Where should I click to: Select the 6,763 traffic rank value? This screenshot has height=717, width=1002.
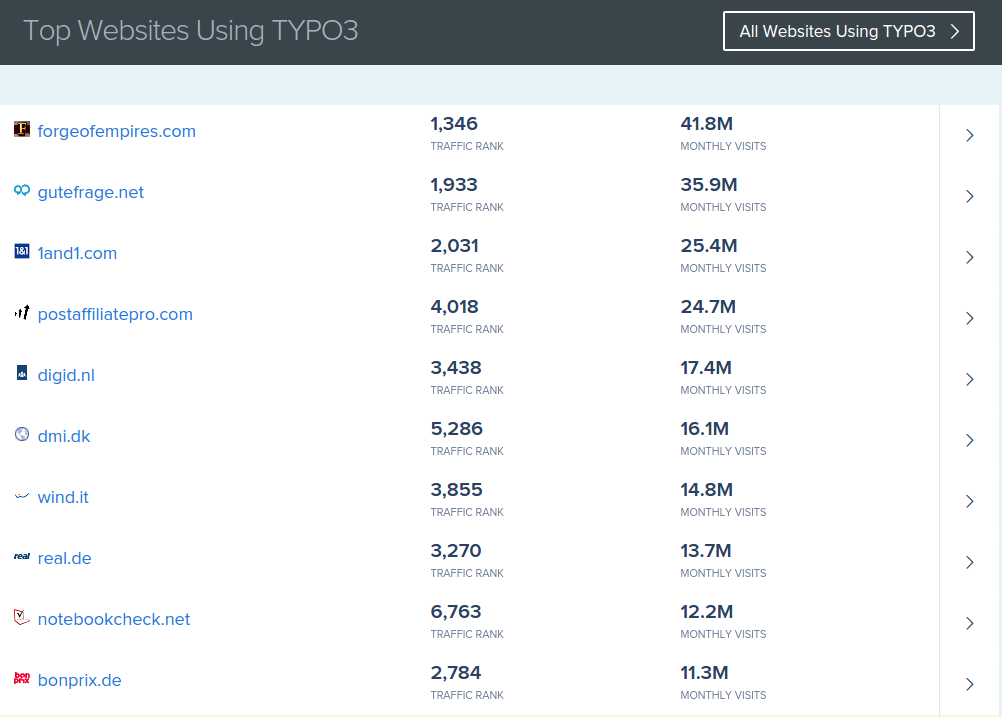coord(456,612)
